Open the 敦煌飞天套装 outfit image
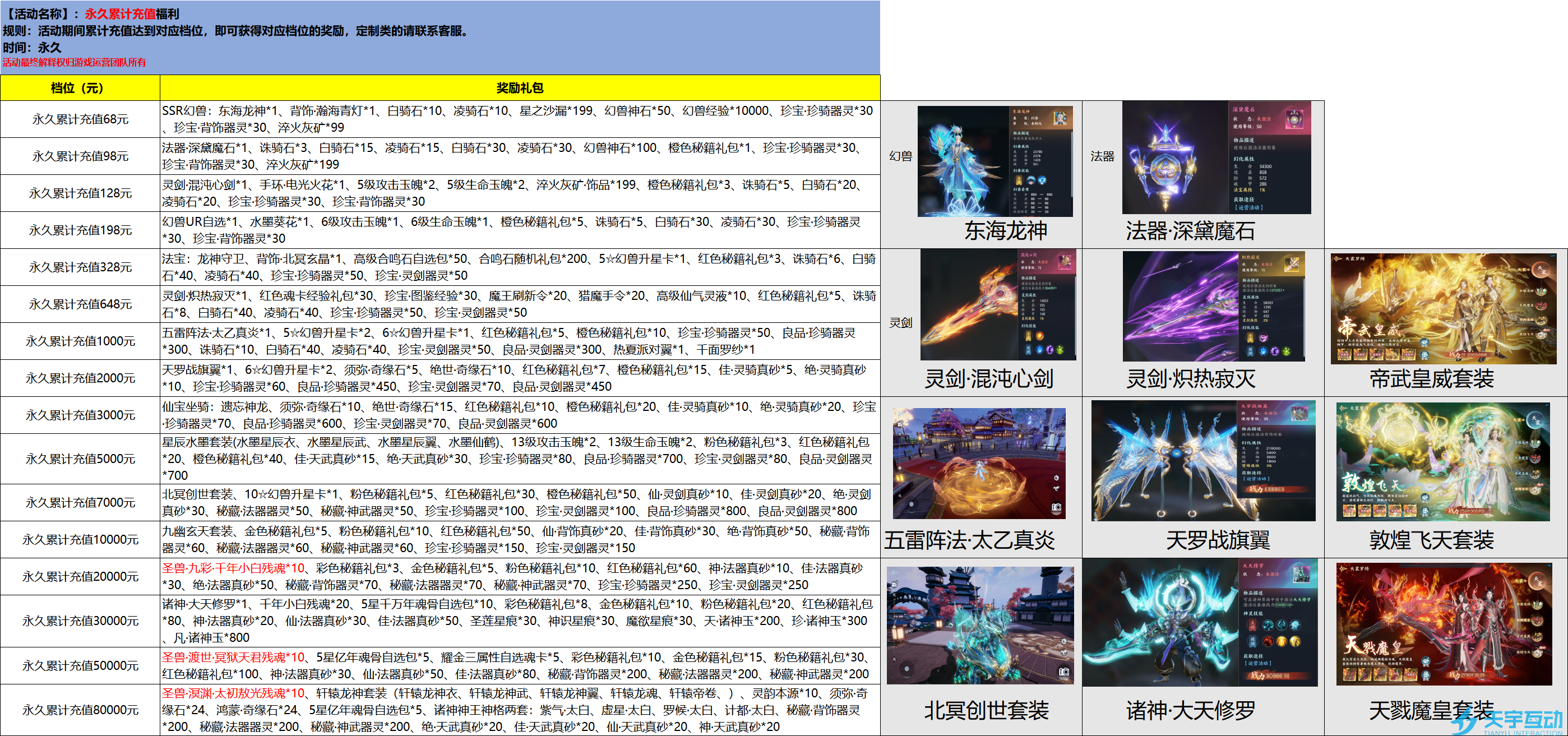 click(x=1442, y=461)
